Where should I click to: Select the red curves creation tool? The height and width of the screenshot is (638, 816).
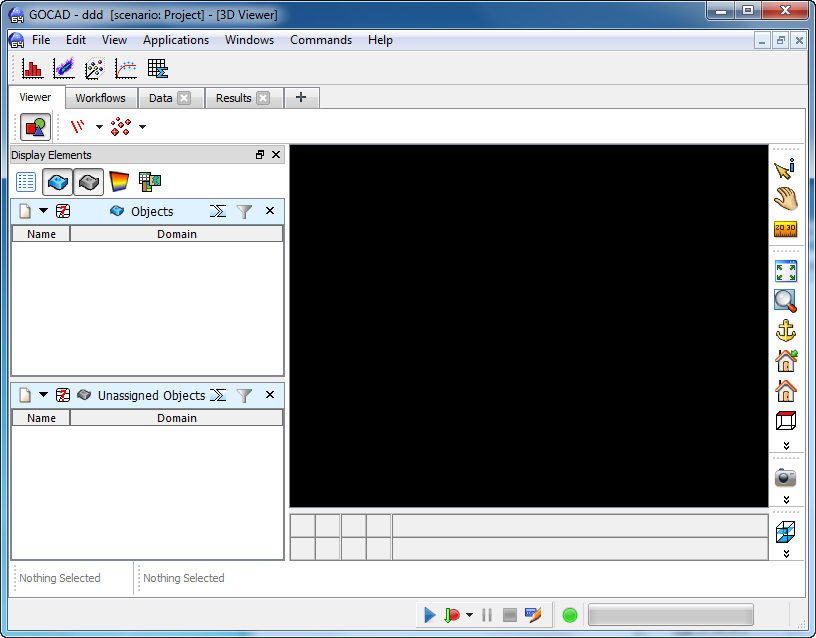[78, 126]
